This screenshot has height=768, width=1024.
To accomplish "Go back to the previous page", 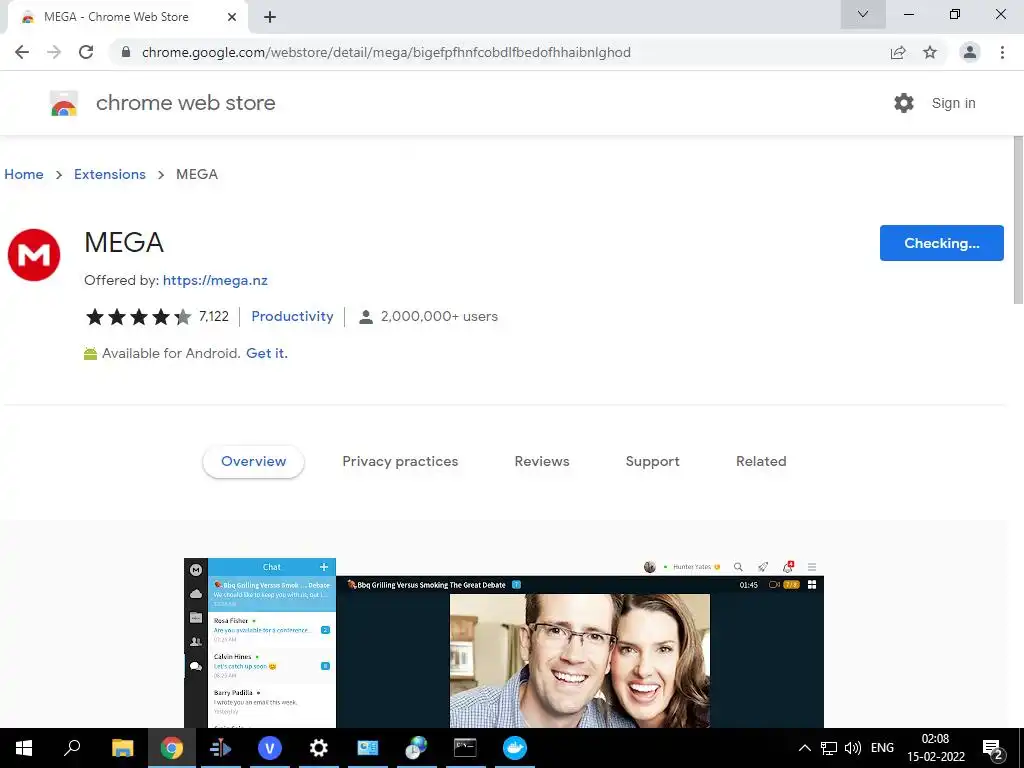I will click(22, 52).
